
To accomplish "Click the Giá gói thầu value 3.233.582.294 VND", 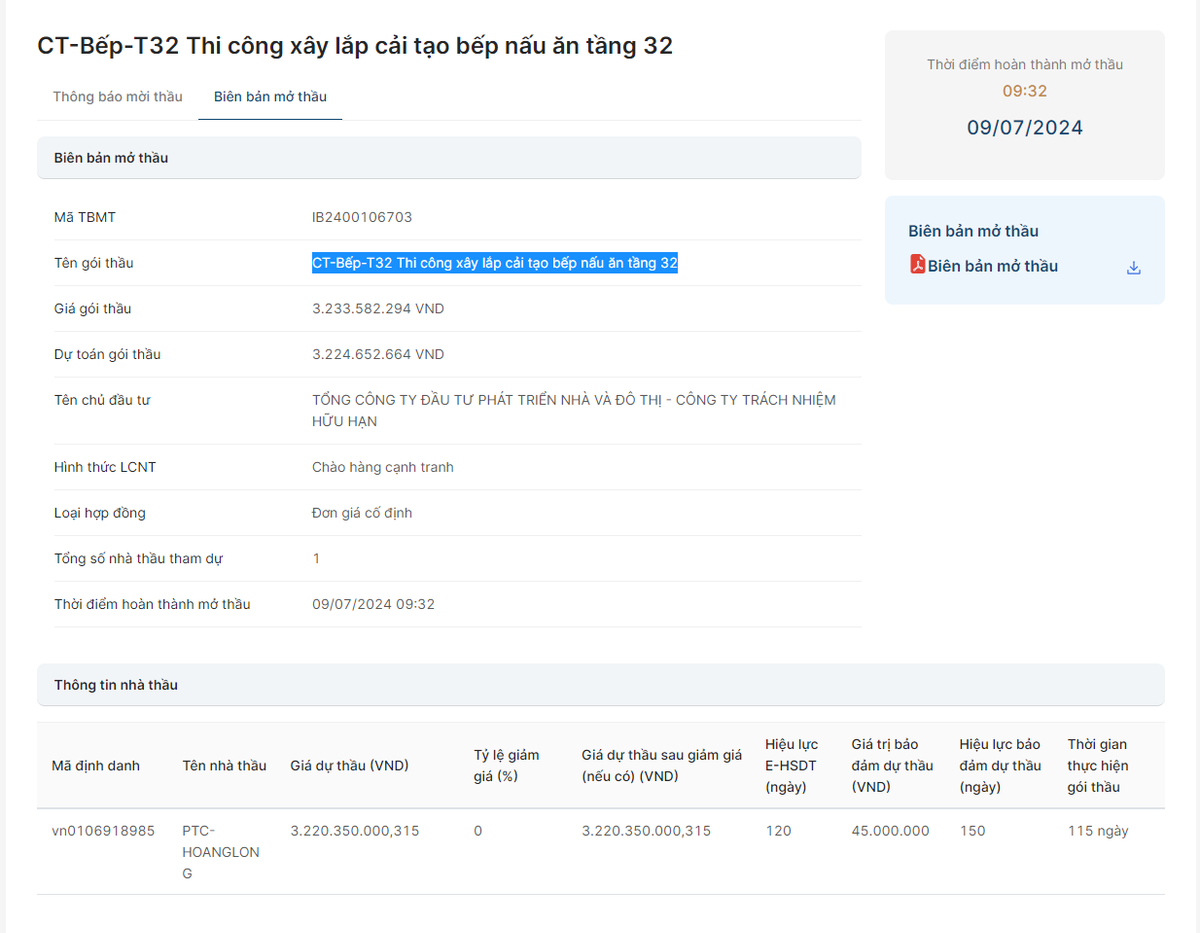I will [x=378, y=309].
